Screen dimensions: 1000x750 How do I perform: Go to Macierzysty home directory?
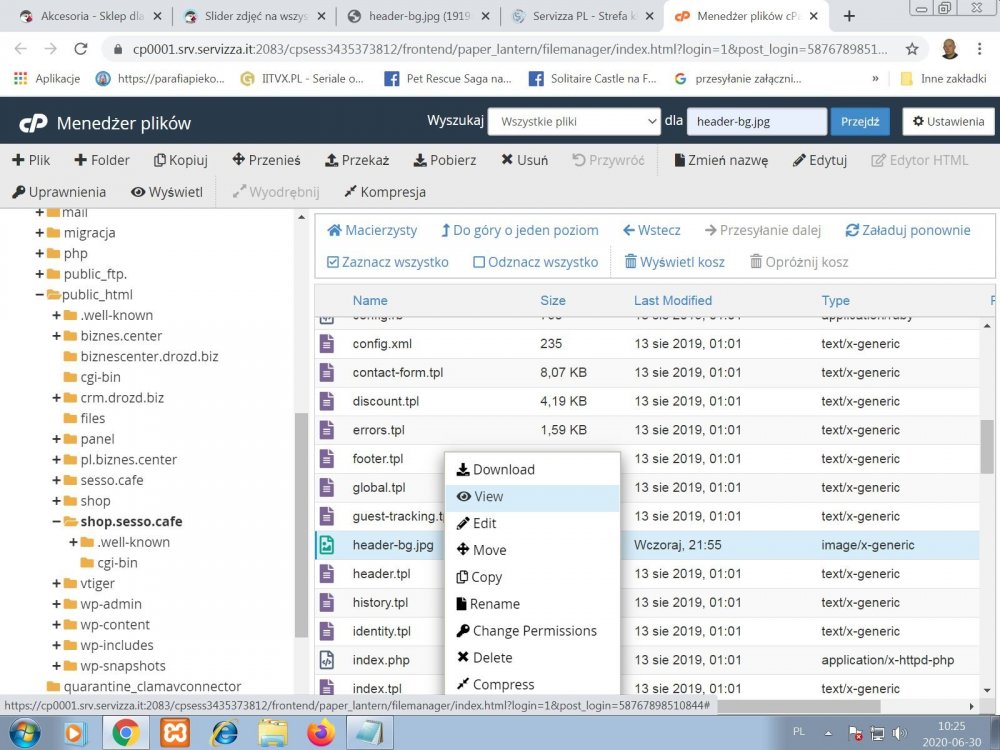point(372,230)
